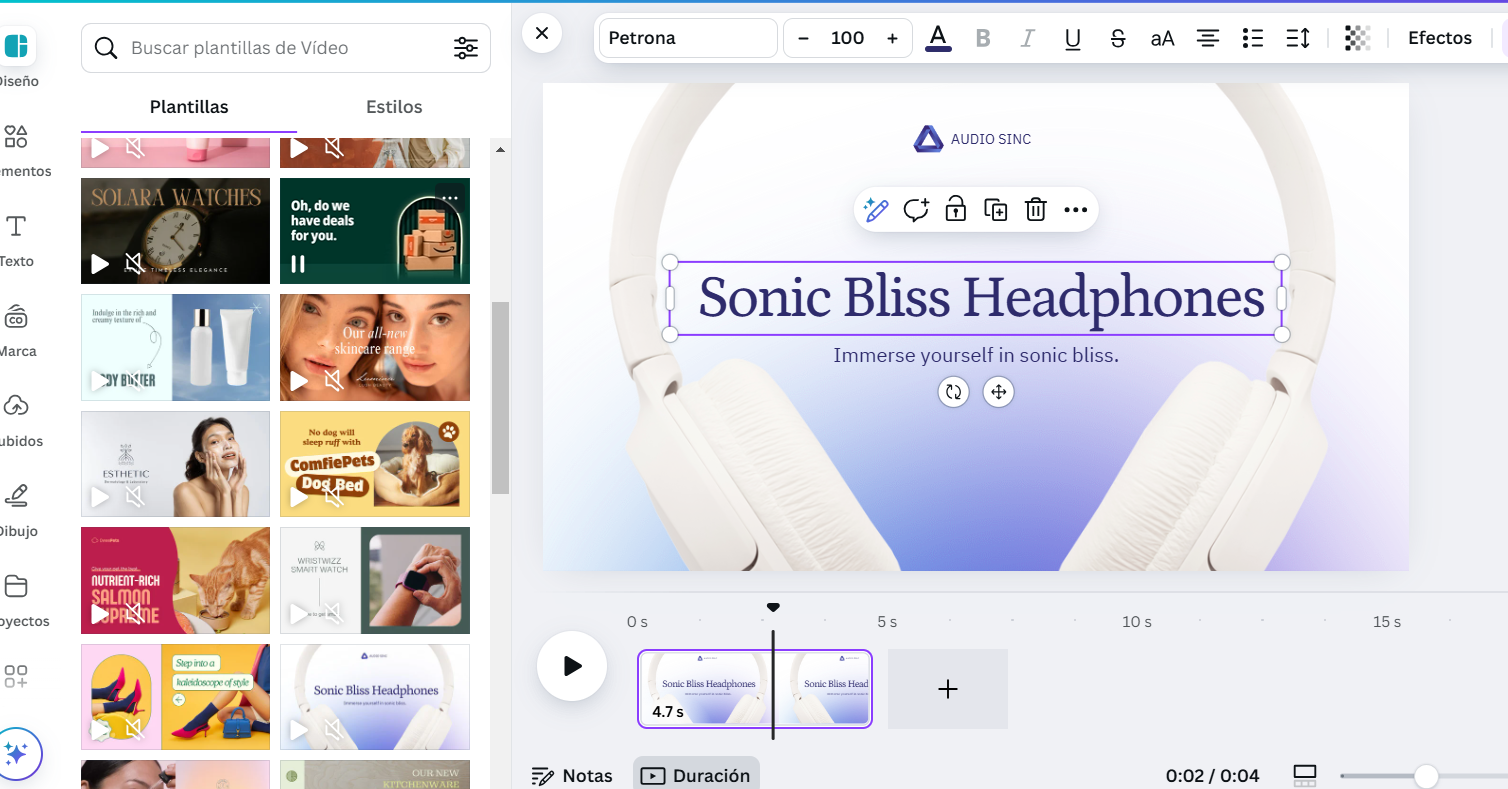Select the 4.7 s timeline clip

pyautogui.click(x=755, y=689)
